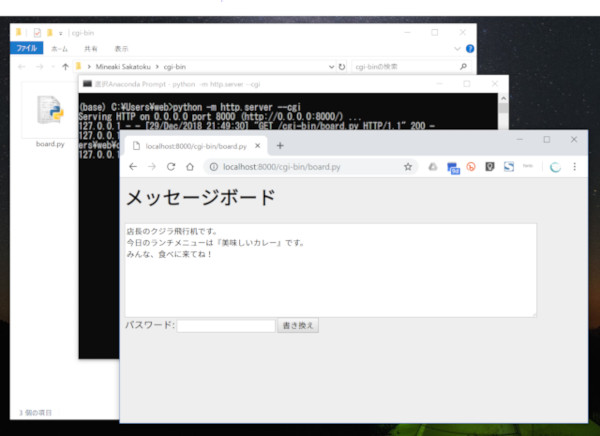Click the Explorer up-directory arrow
Image resolution: width=600 pixels, height=436 pixels.
(x=65, y=67)
